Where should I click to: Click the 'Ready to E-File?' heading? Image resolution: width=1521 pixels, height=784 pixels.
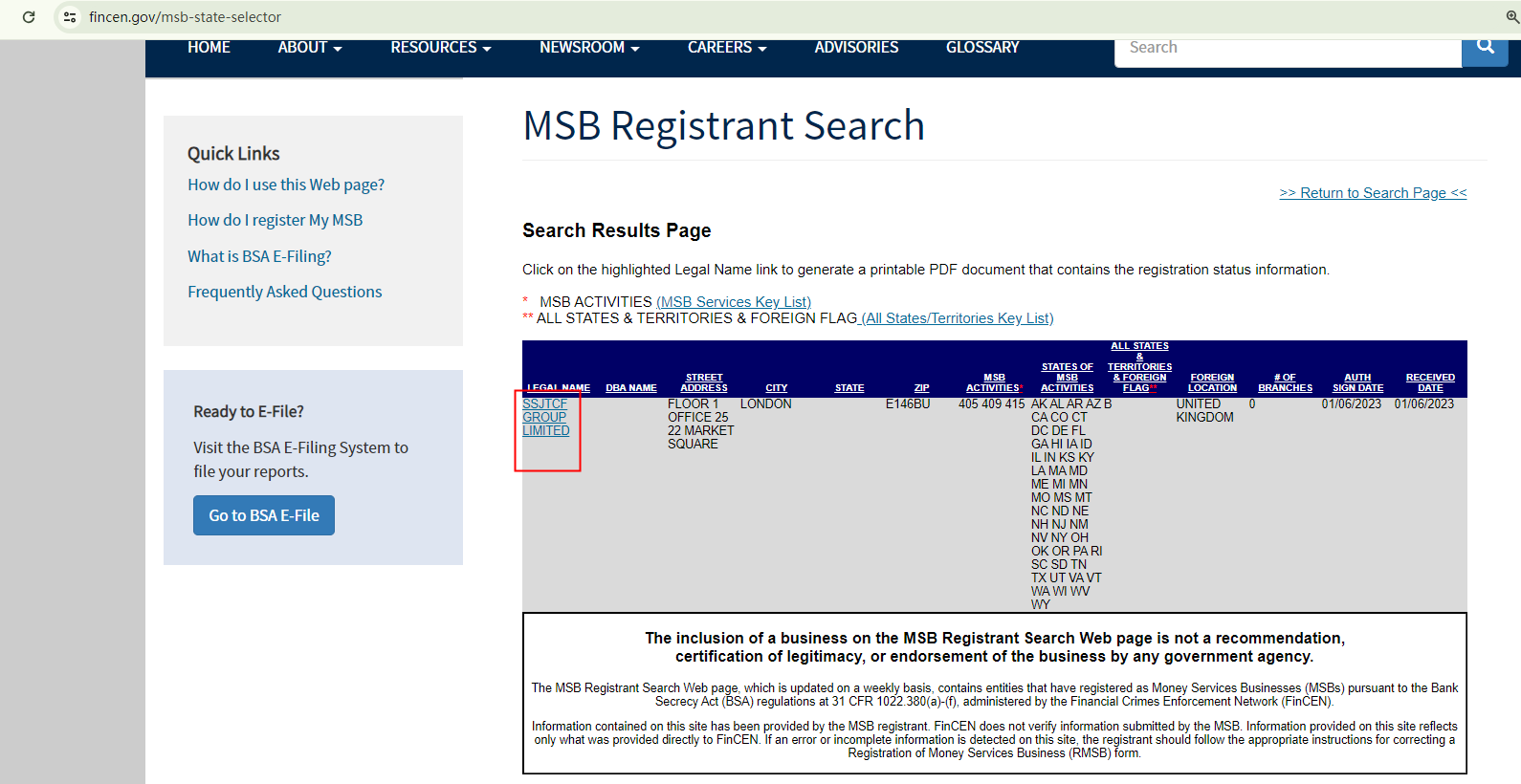tap(249, 412)
